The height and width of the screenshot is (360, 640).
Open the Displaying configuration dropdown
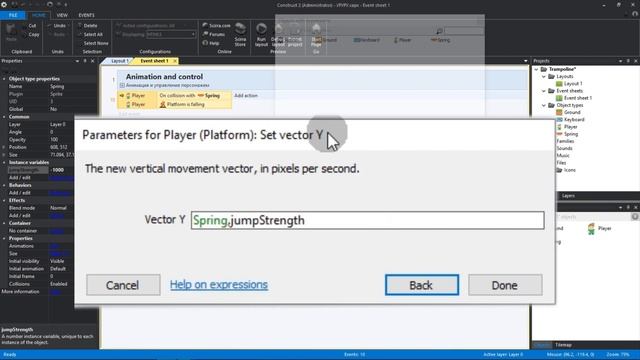point(171,35)
